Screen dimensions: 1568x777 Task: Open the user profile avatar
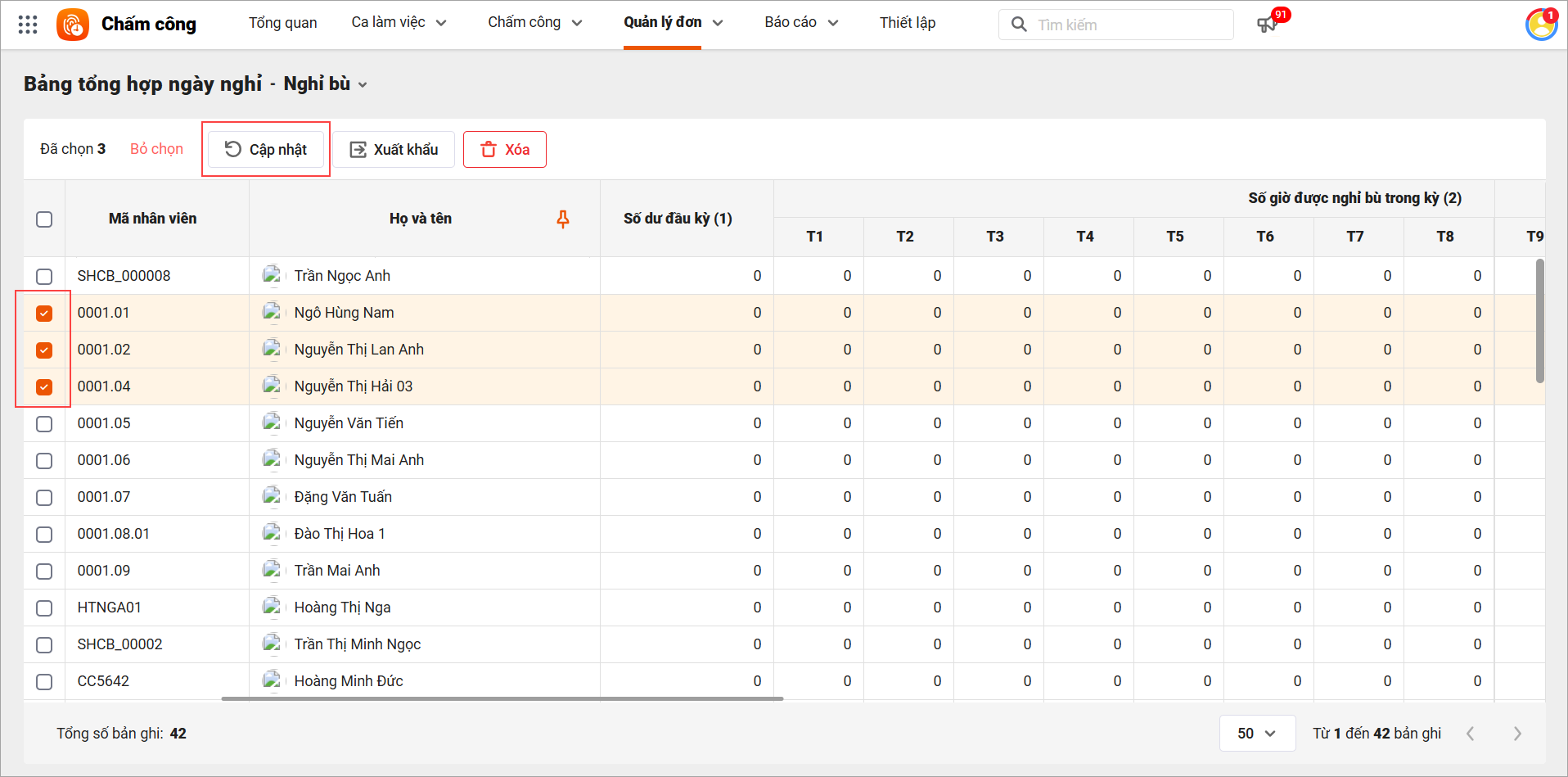point(1541,25)
